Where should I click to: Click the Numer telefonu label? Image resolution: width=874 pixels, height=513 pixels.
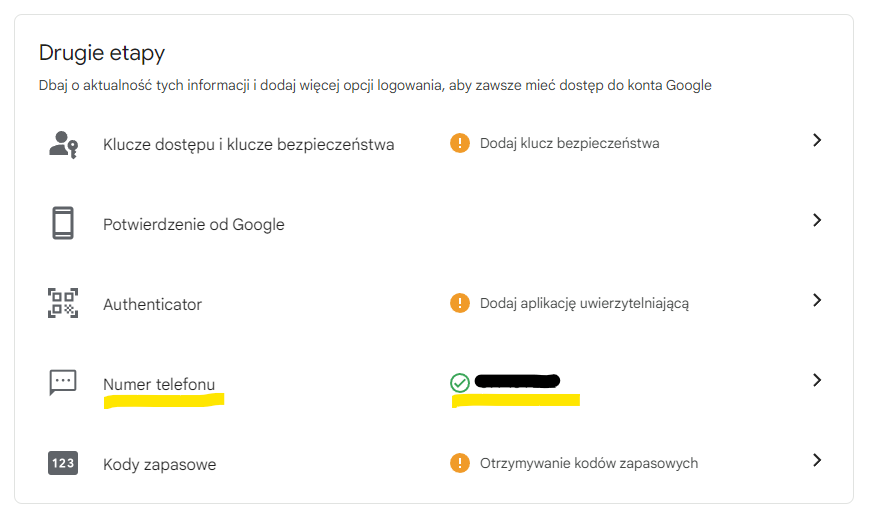[x=159, y=384]
